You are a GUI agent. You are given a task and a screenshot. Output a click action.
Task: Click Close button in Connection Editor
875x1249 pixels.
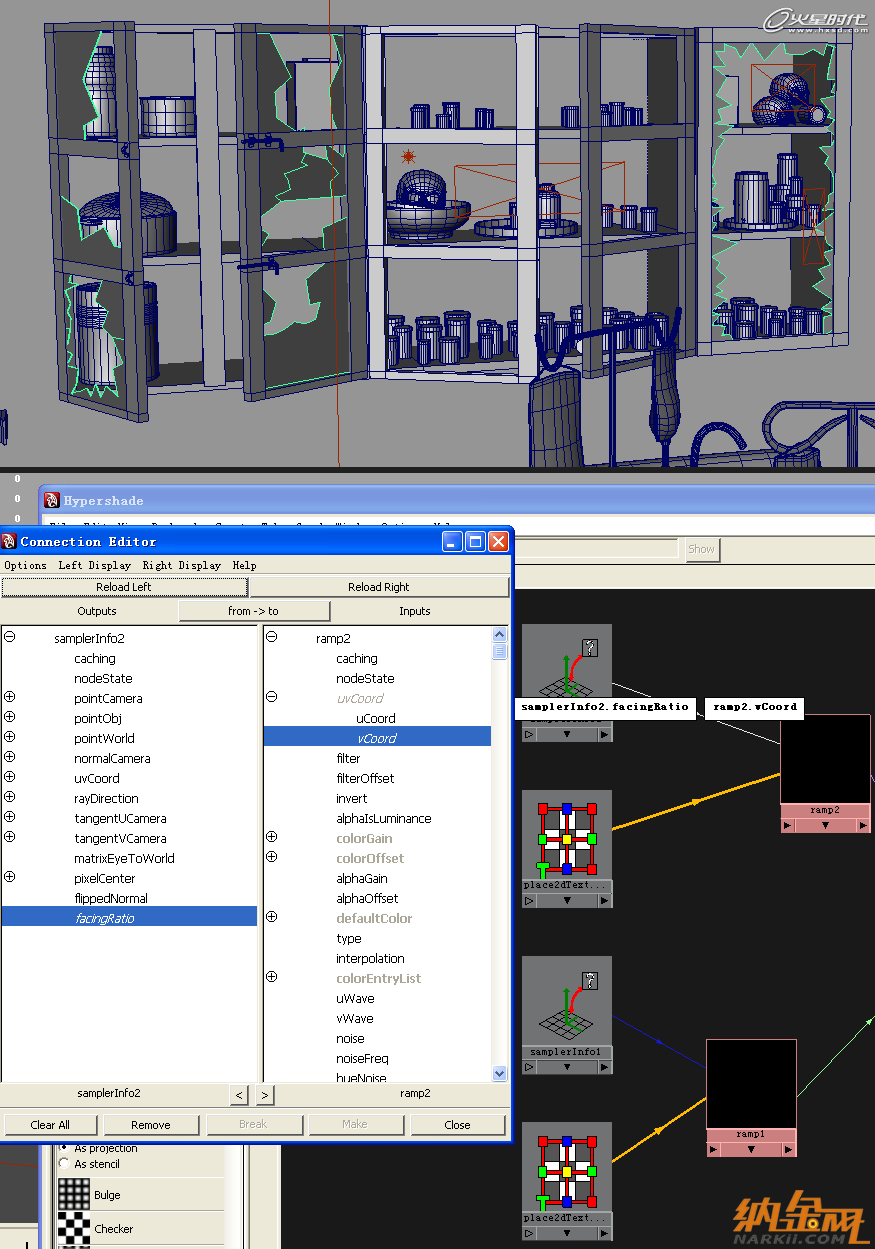click(x=457, y=1125)
